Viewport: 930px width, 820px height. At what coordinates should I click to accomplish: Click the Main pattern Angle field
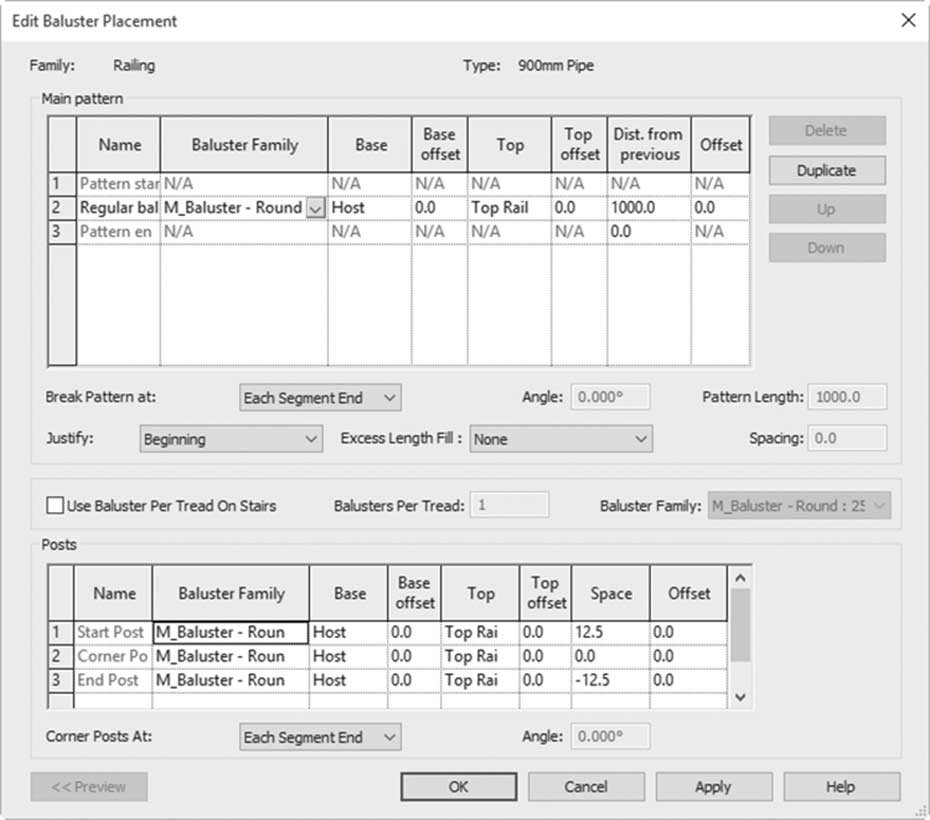click(610, 397)
